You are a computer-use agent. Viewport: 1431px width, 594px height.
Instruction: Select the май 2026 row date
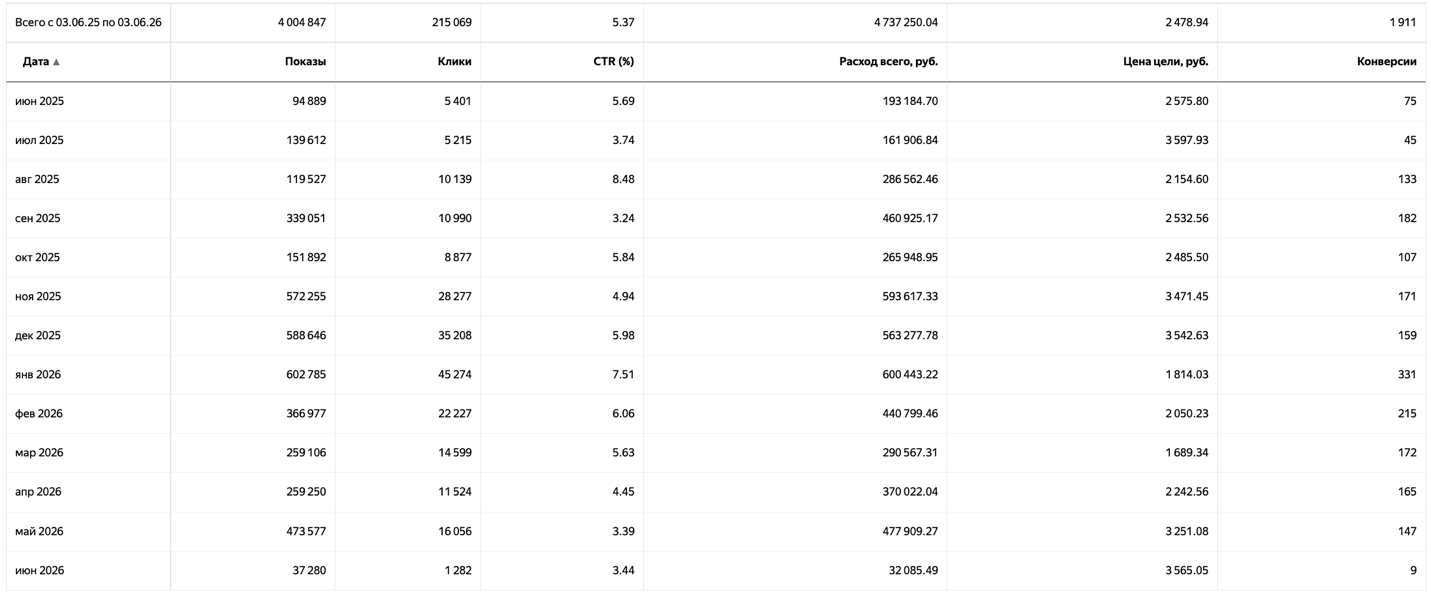coord(39,531)
